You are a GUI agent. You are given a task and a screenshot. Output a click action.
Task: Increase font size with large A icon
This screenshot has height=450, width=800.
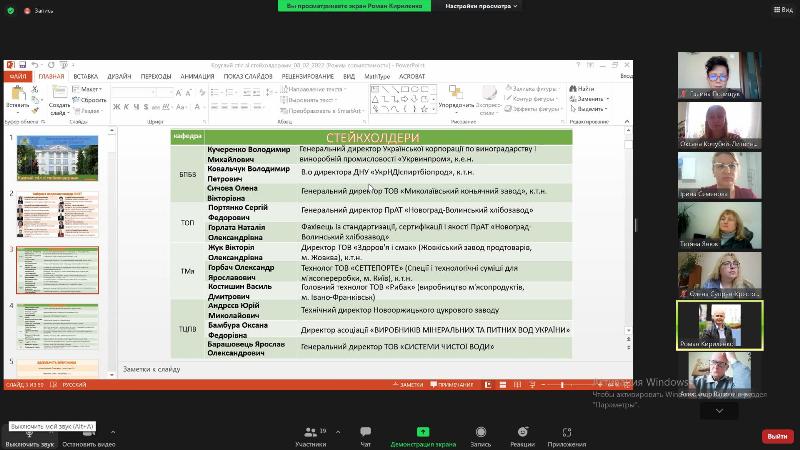(178, 93)
